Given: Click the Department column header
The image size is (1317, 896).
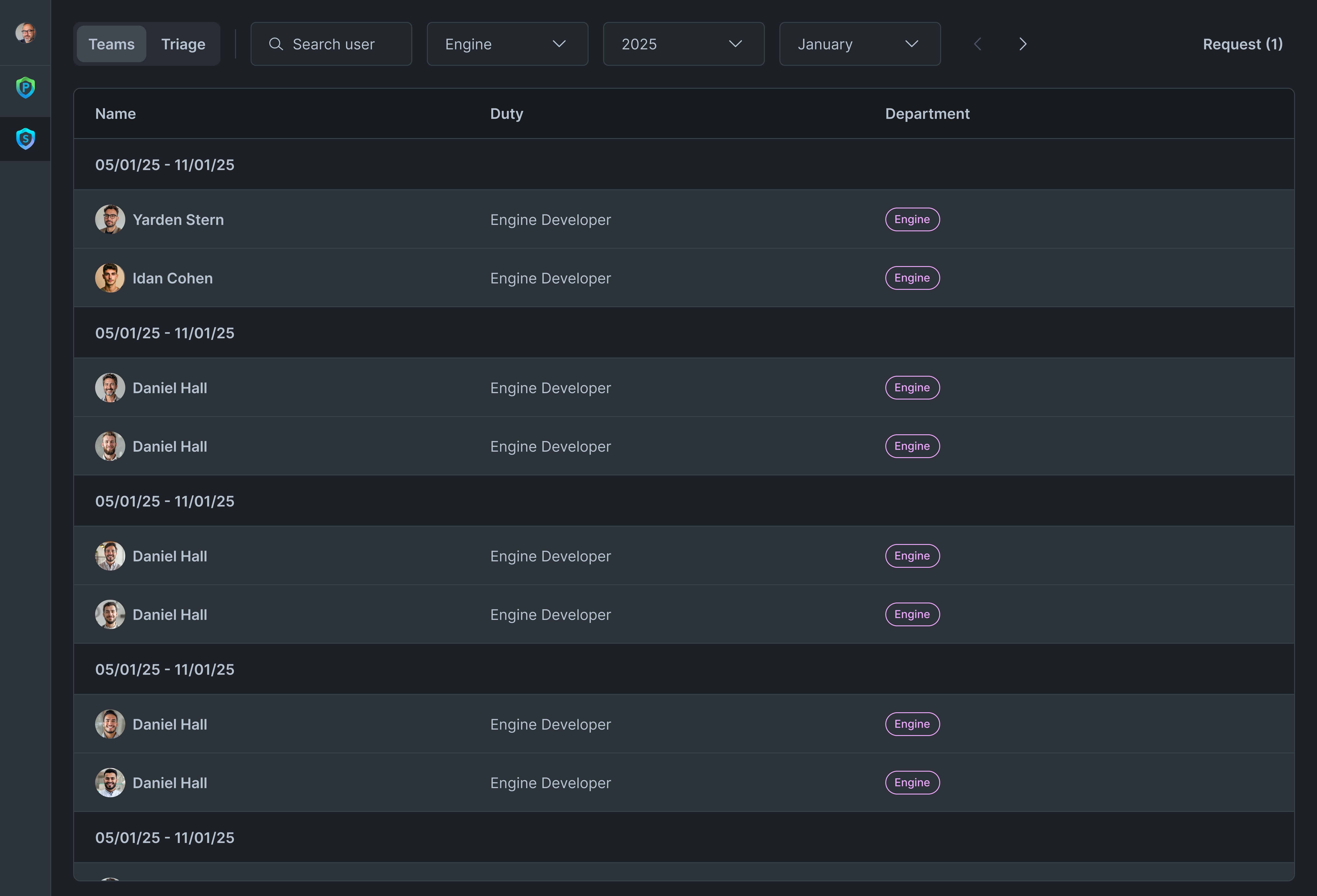Looking at the screenshot, I should (x=928, y=114).
